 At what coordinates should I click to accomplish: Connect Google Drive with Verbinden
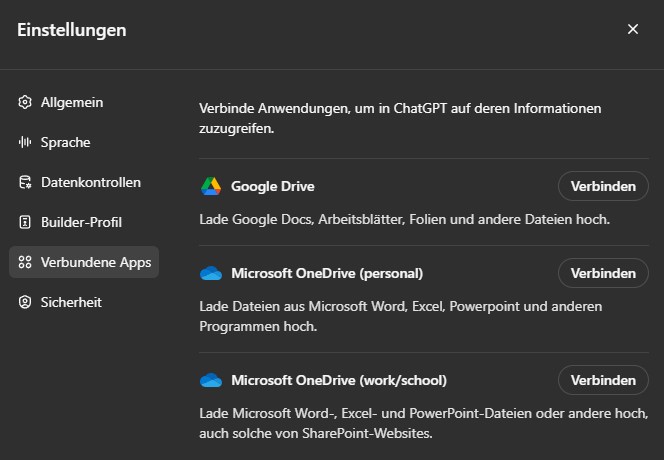pyautogui.click(x=603, y=186)
